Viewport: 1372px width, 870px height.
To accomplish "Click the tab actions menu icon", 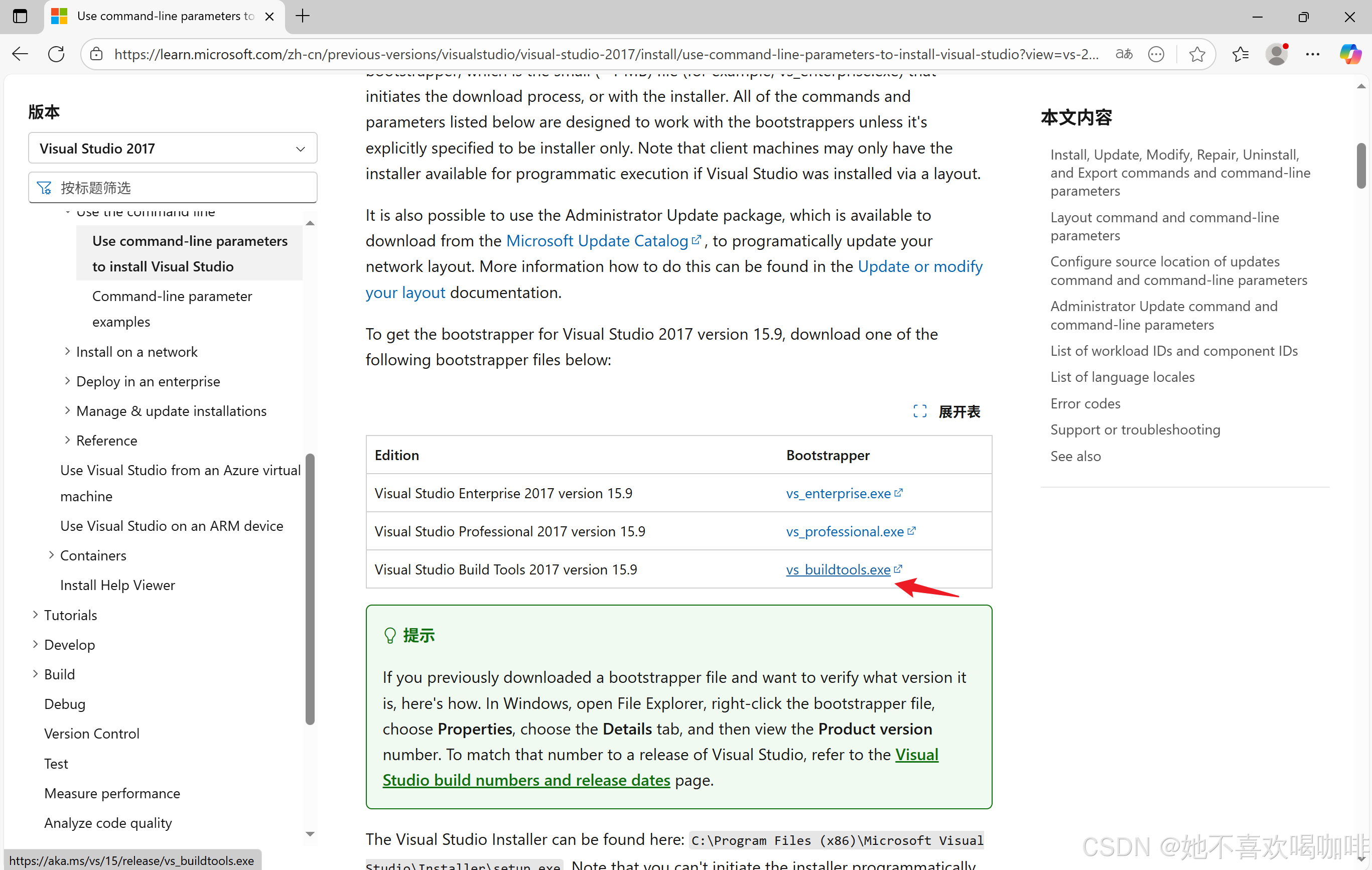I will coord(21,16).
